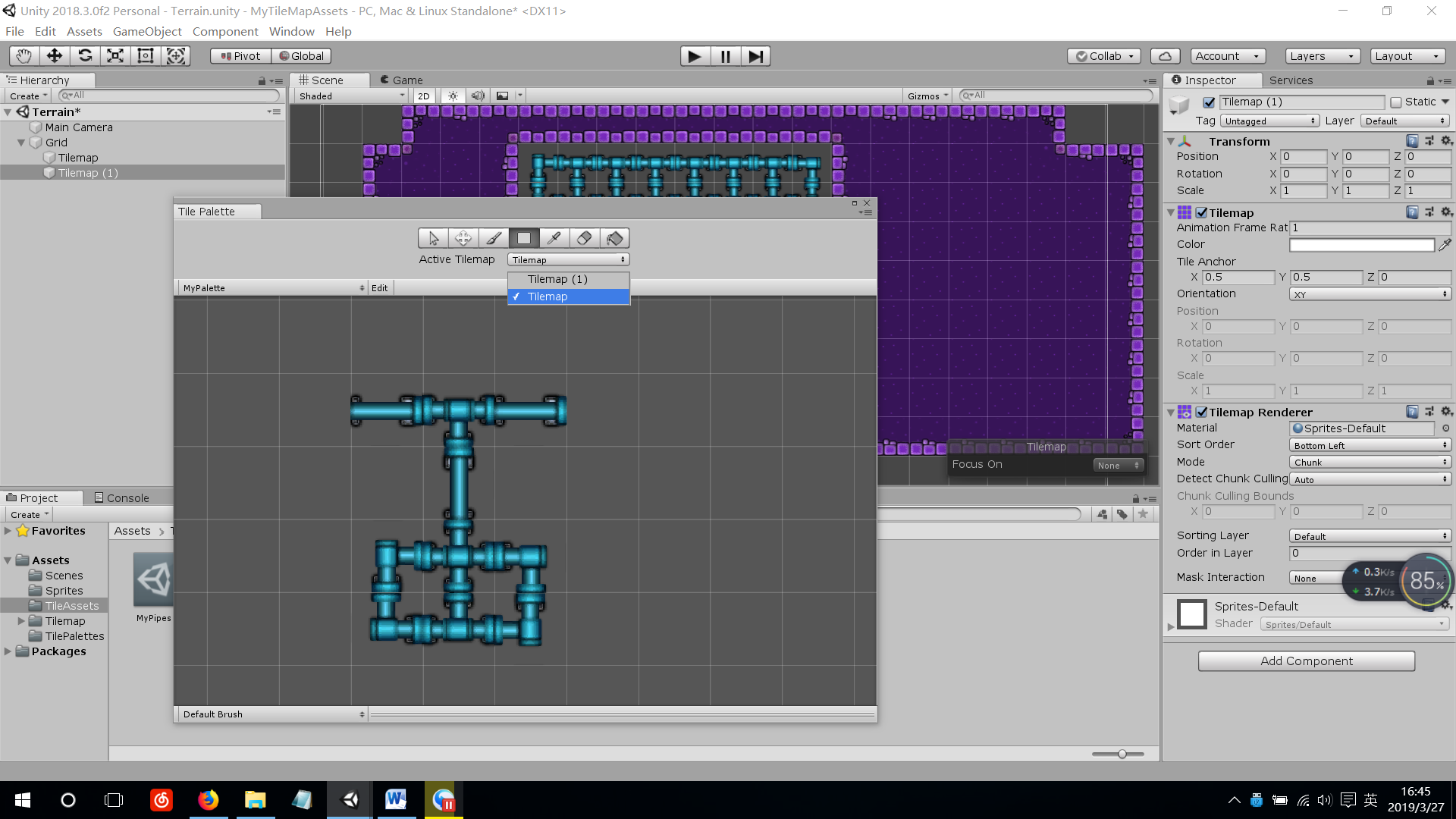The width and height of the screenshot is (1456, 819).
Task: Toggle the 2D view mode button
Action: coord(423,96)
